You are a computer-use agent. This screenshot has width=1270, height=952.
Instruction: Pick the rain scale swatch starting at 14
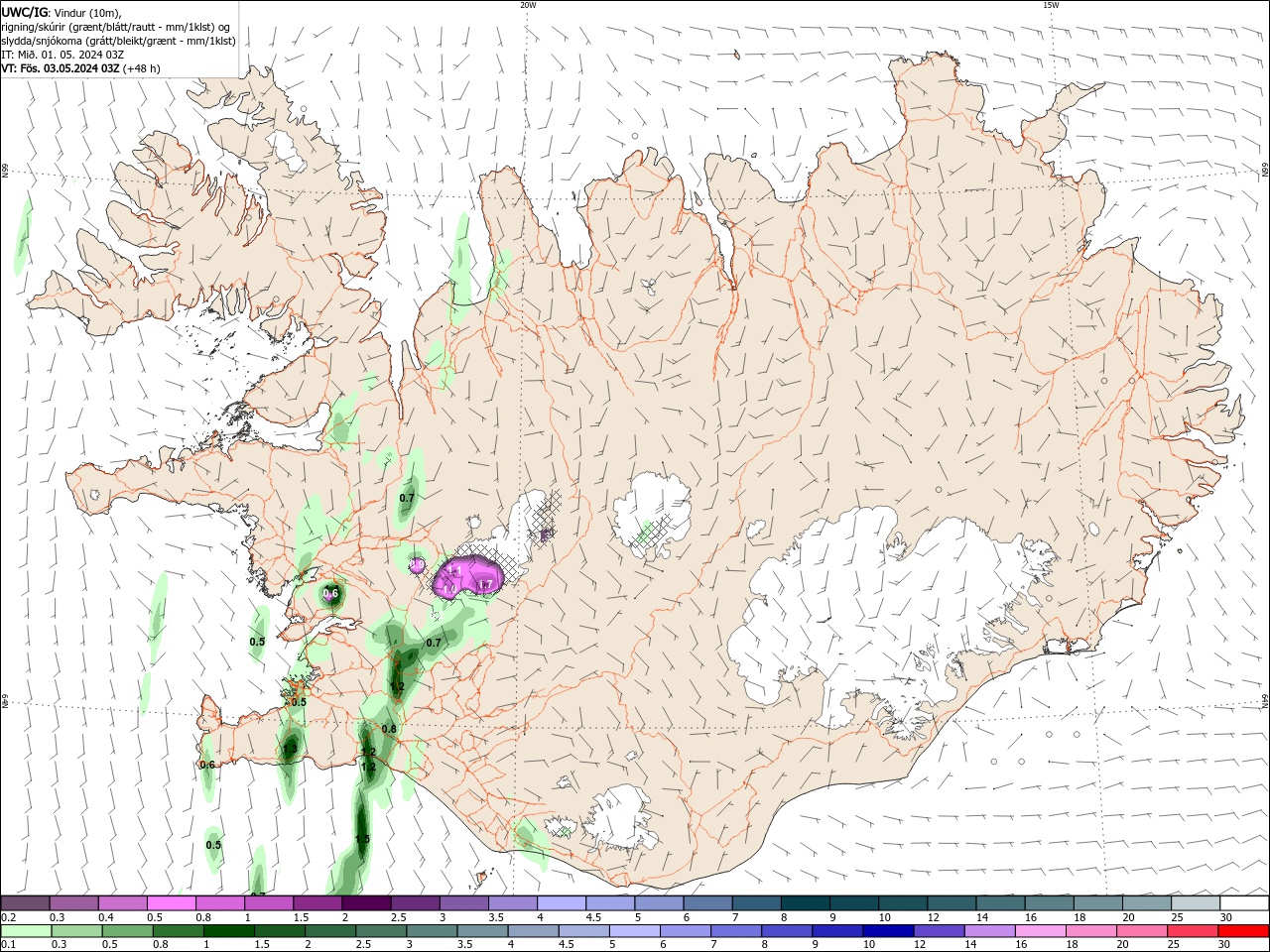[989, 931]
